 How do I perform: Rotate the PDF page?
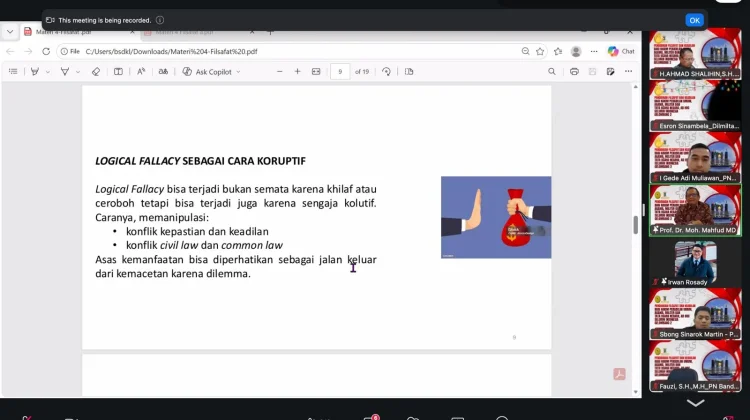point(386,71)
